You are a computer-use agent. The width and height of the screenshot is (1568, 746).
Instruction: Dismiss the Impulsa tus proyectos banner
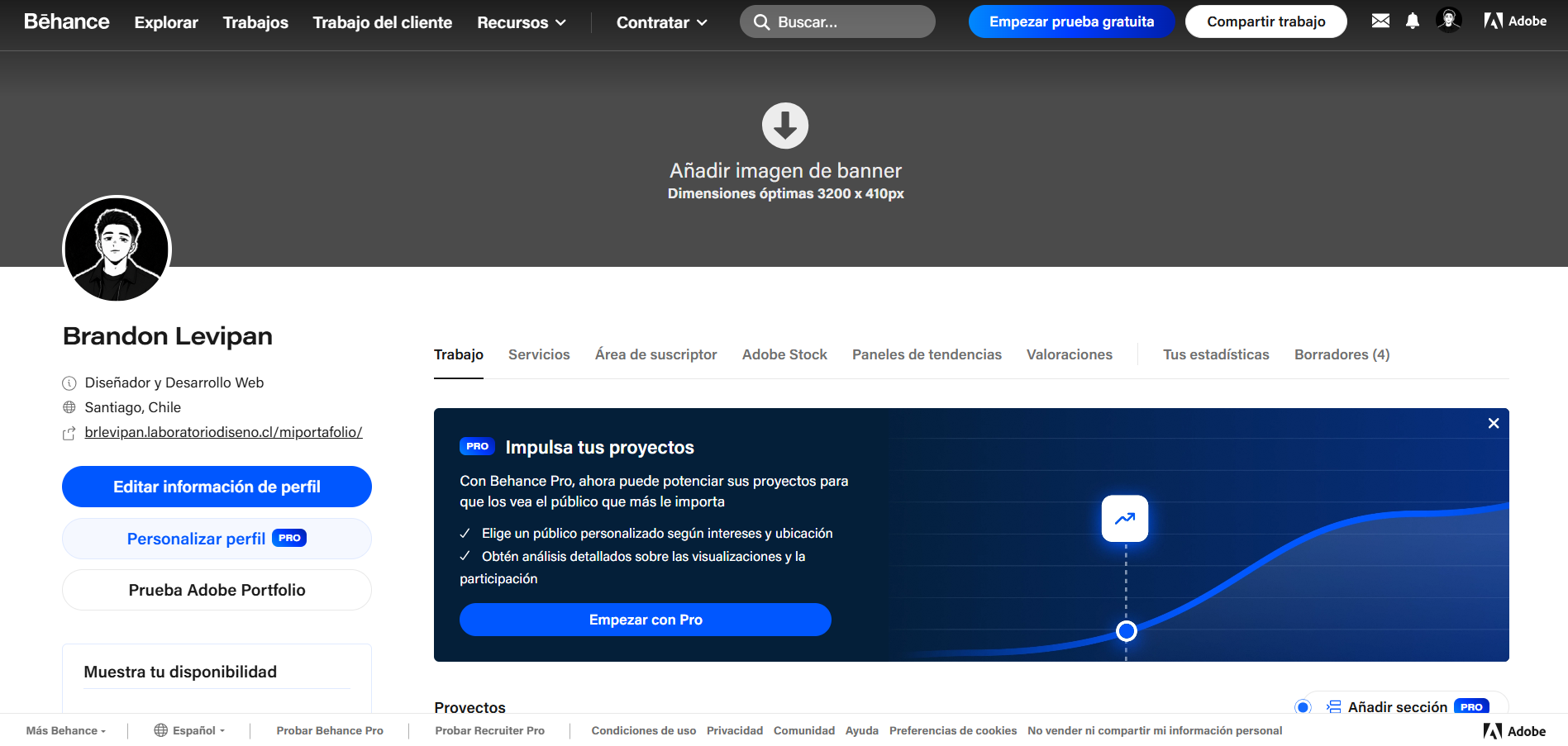point(1494,423)
